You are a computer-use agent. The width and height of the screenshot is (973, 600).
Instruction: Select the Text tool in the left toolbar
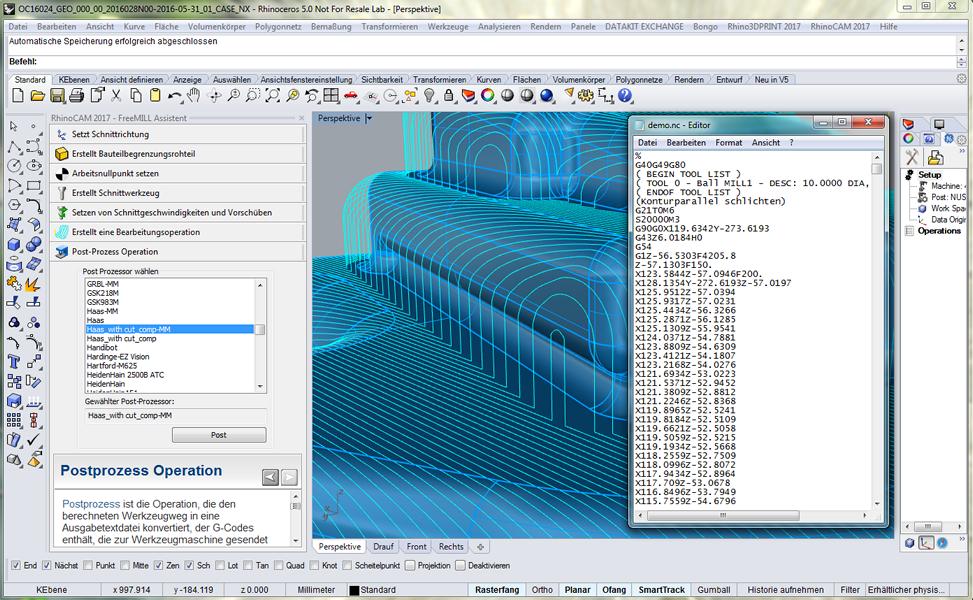[x=14, y=362]
